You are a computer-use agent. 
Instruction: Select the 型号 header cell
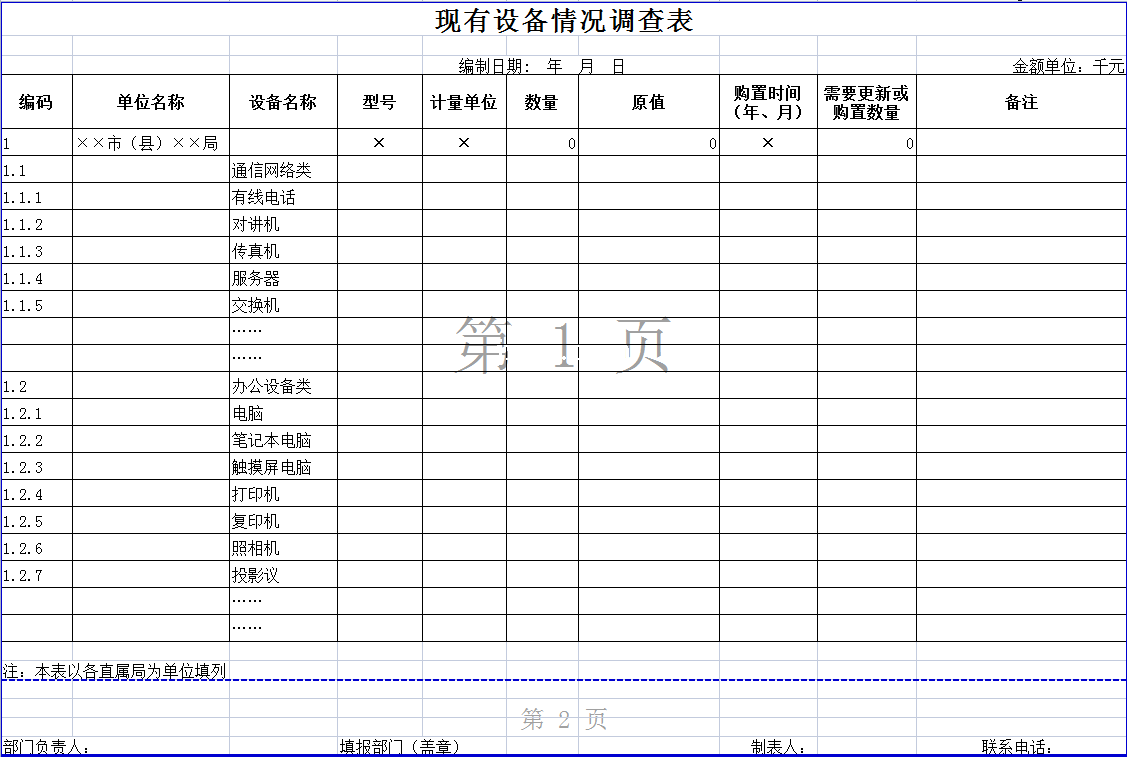point(379,103)
